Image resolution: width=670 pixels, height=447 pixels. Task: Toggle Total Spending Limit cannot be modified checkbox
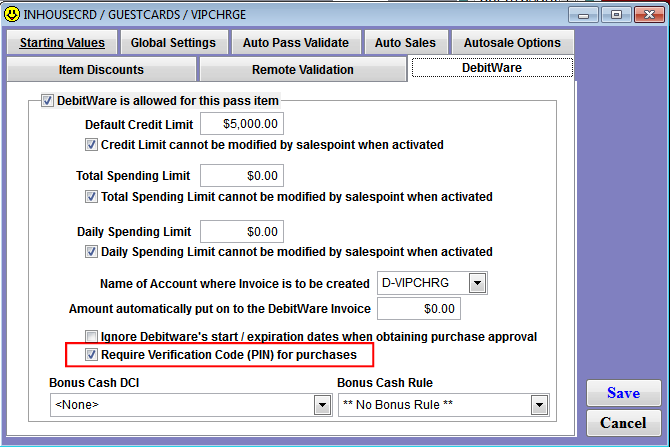pyautogui.click(x=91, y=197)
